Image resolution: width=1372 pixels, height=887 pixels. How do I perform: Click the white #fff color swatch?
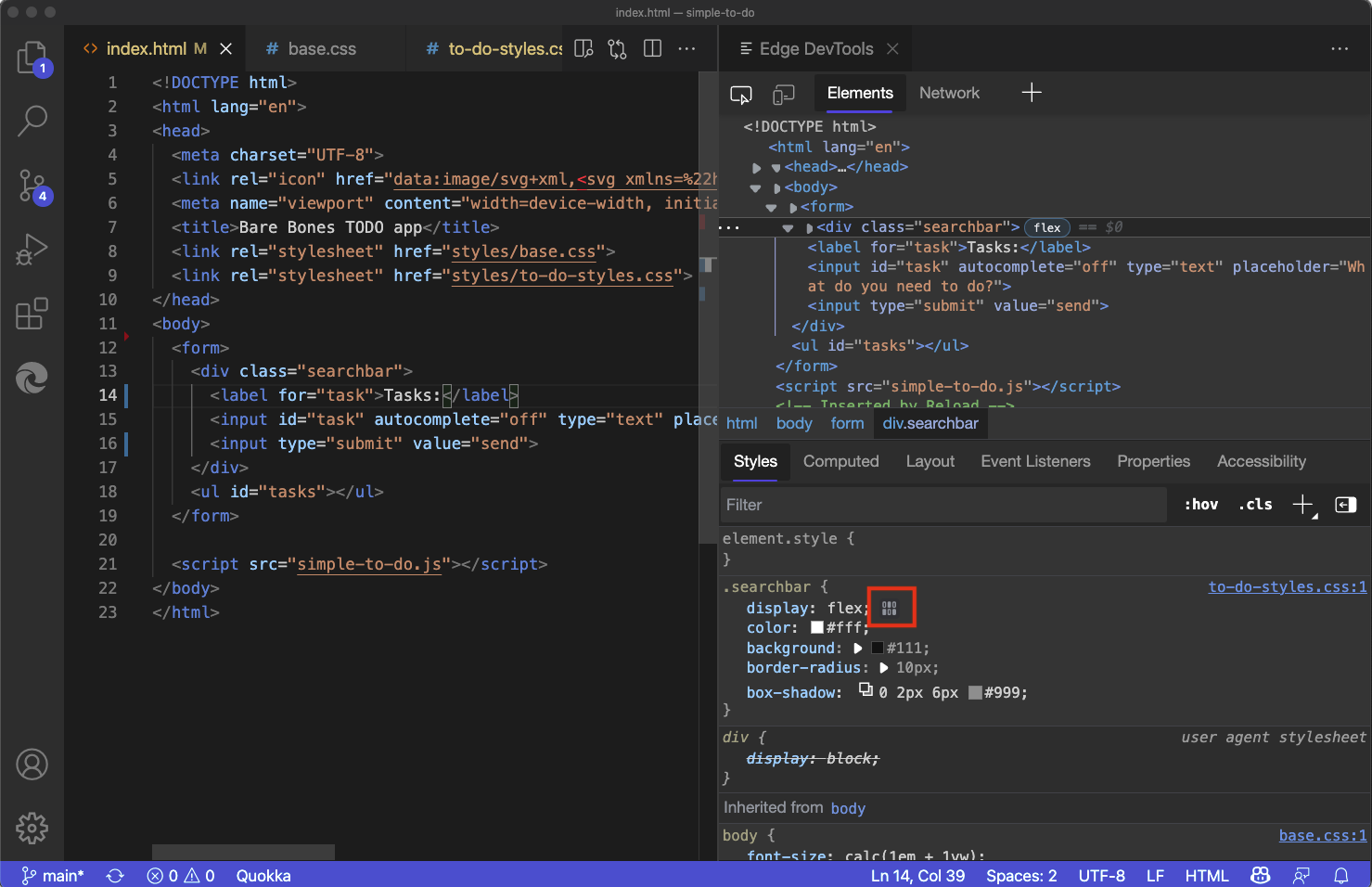[x=816, y=627]
